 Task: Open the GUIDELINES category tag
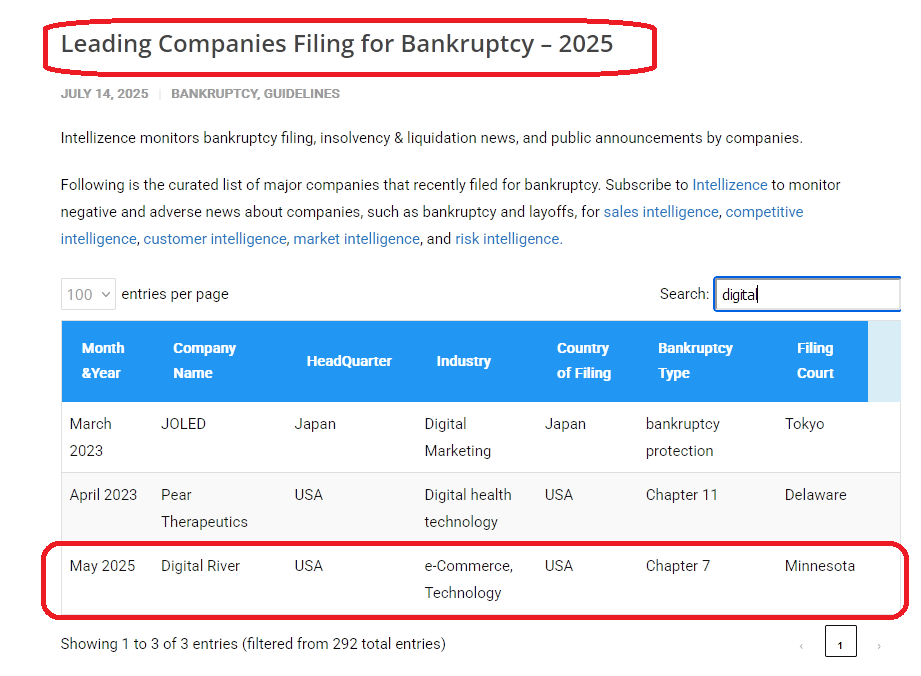coord(302,94)
